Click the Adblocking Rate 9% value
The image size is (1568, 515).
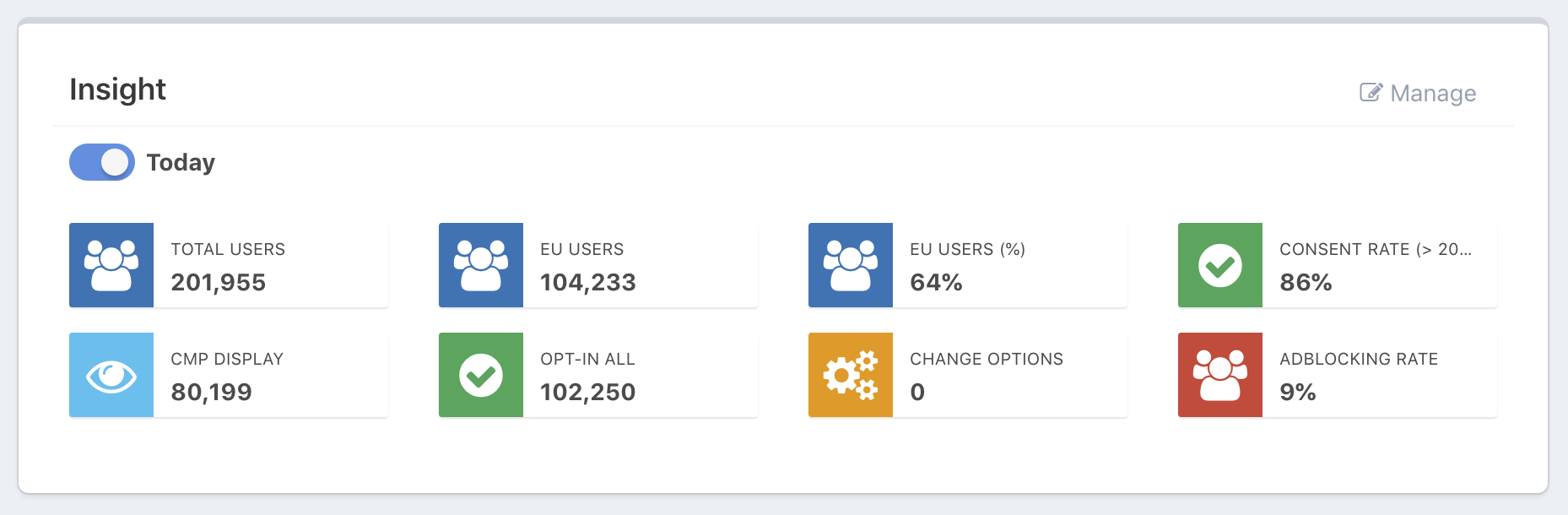click(x=1298, y=392)
